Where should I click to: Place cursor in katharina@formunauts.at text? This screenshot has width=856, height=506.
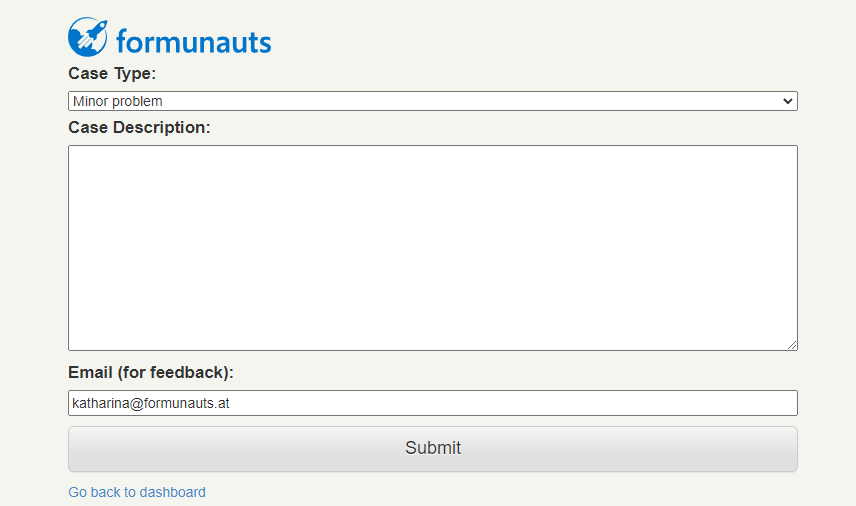pos(151,403)
